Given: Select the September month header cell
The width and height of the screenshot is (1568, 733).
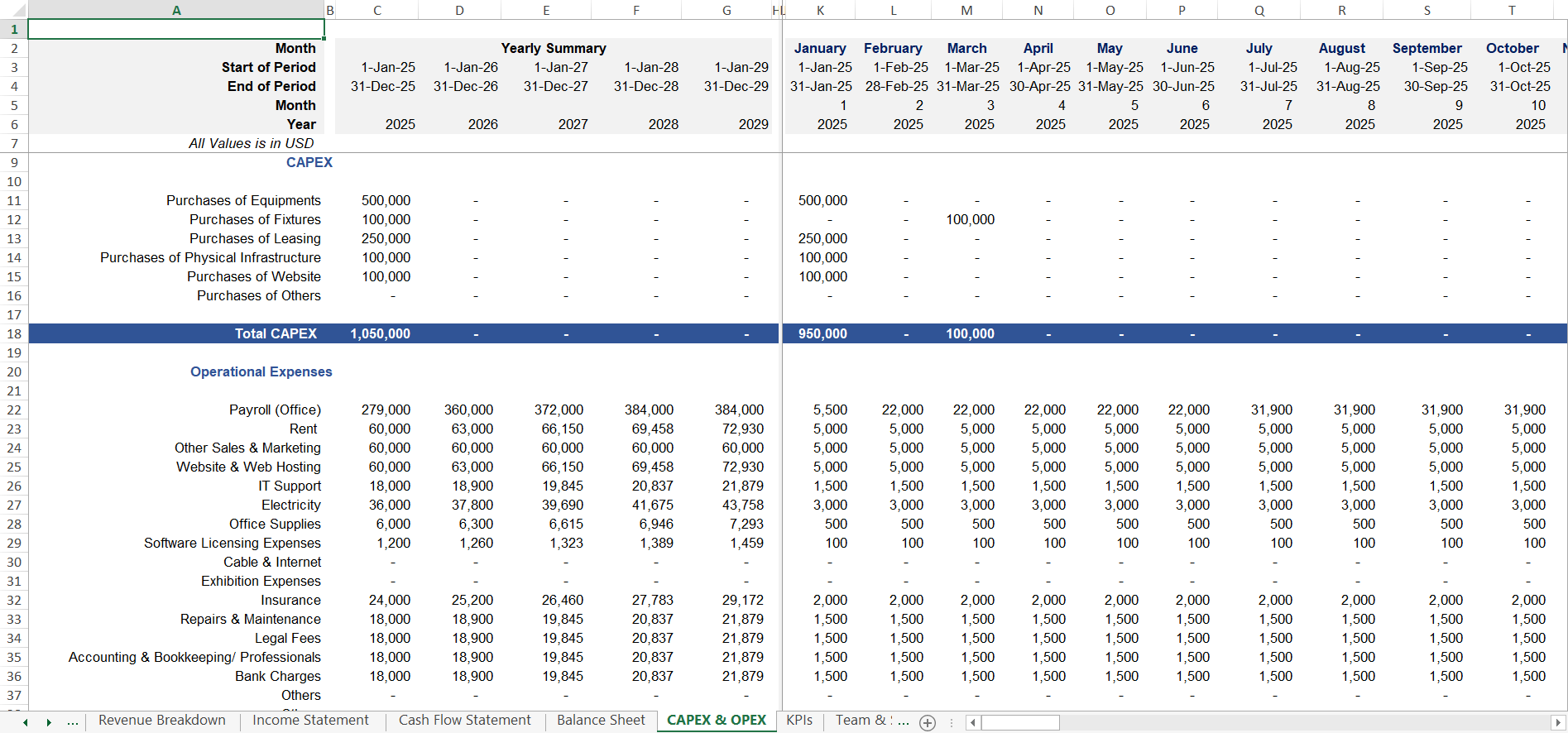Looking at the screenshot, I should click(x=1427, y=48).
